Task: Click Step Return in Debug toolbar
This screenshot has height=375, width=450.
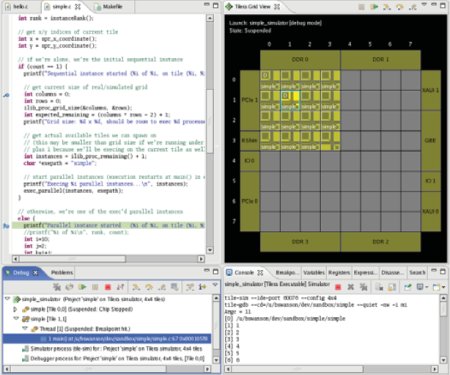Action: click(x=162, y=287)
